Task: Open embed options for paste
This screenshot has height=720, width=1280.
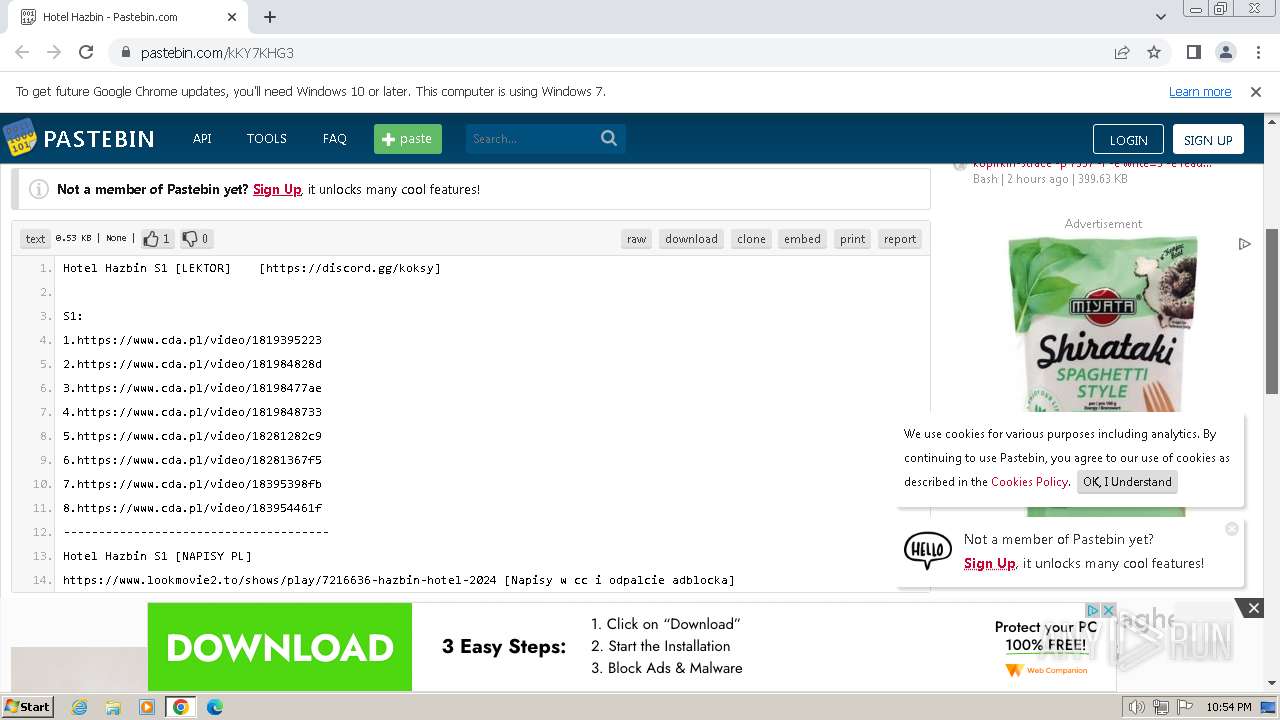Action: pos(802,239)
